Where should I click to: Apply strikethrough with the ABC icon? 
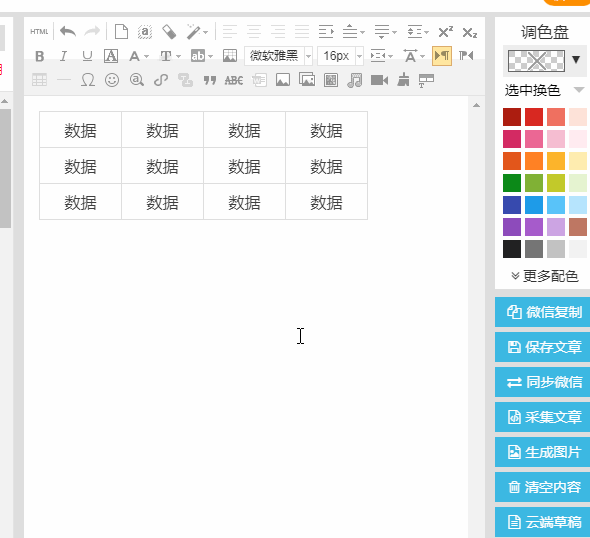tap(234, 80)
